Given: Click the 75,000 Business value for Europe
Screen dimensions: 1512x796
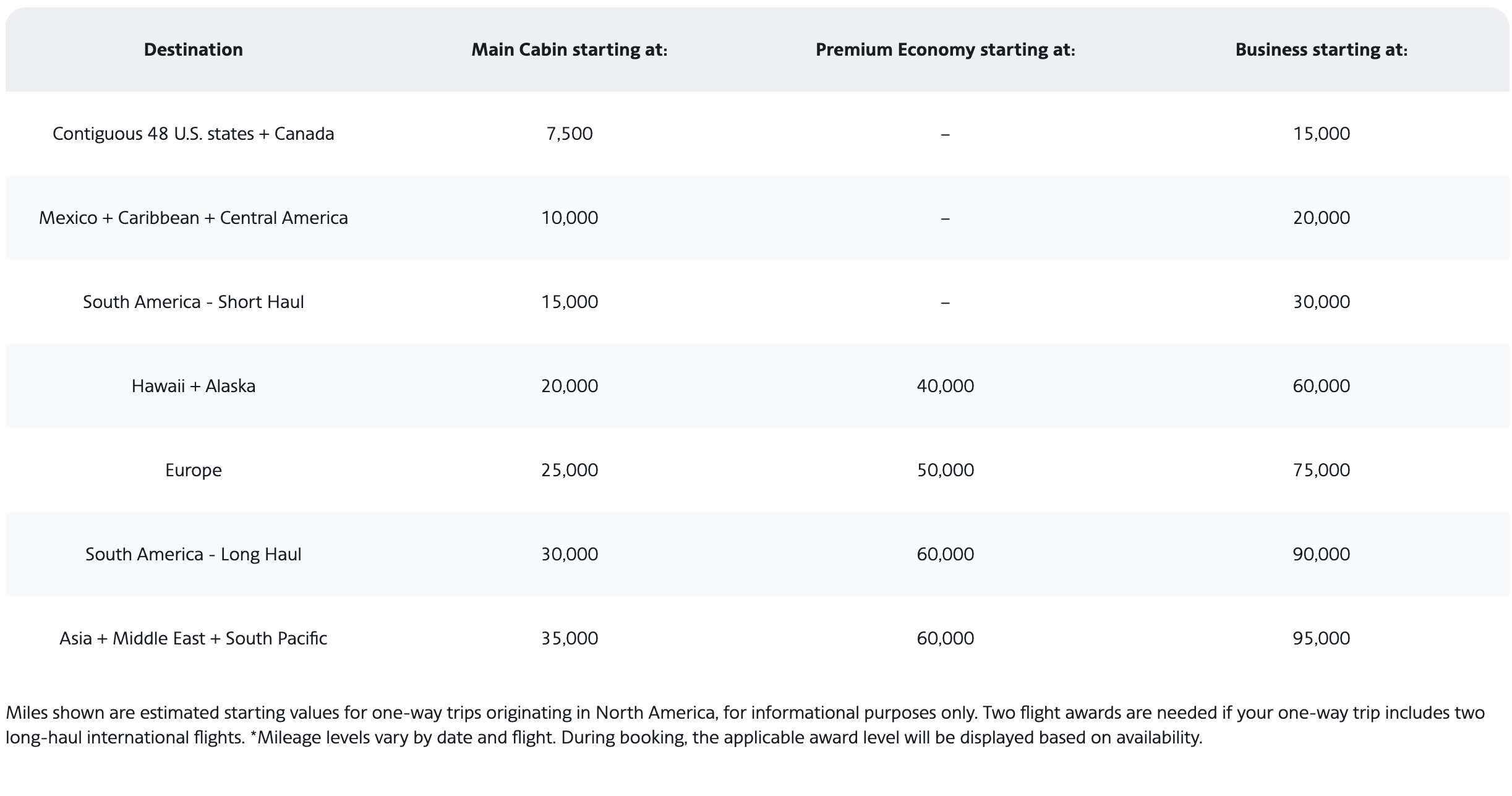Looking at the screenshot, I should coord(1322,470).
